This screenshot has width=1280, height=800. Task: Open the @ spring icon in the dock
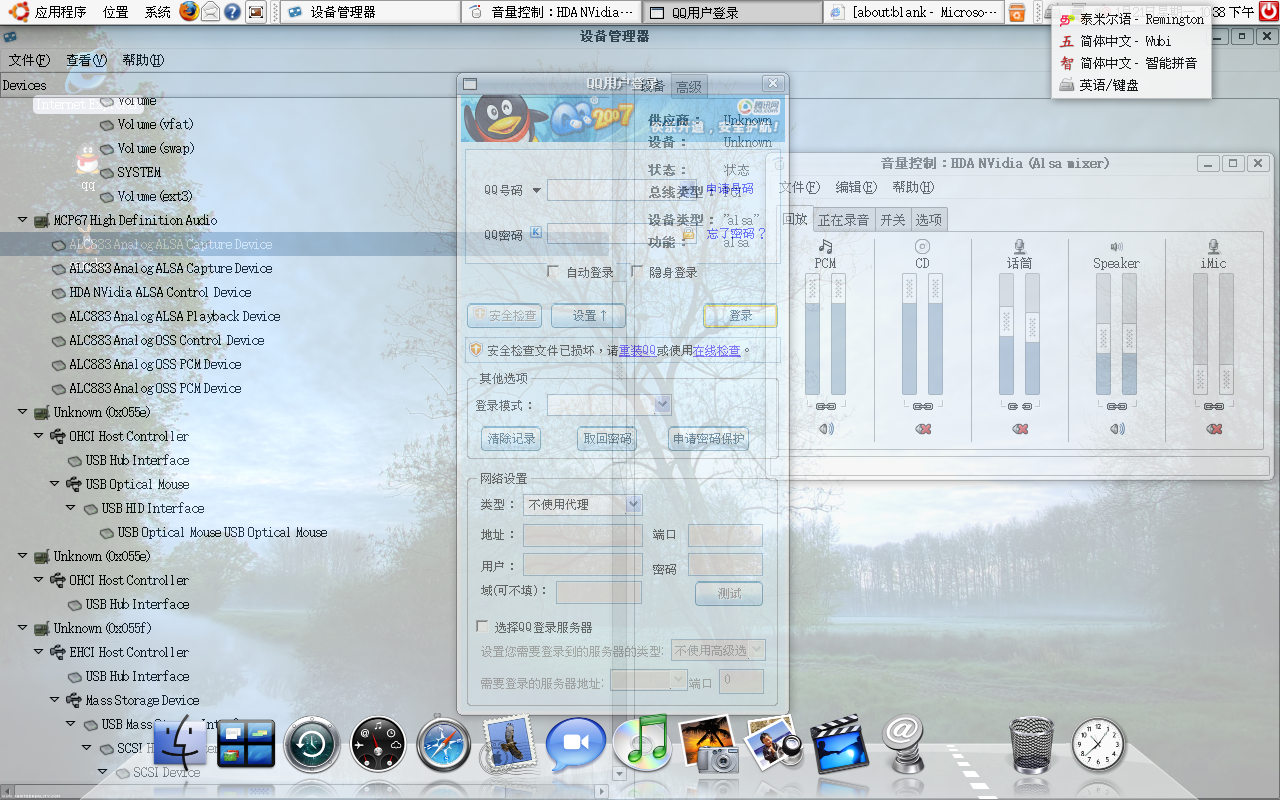(904, 743)
